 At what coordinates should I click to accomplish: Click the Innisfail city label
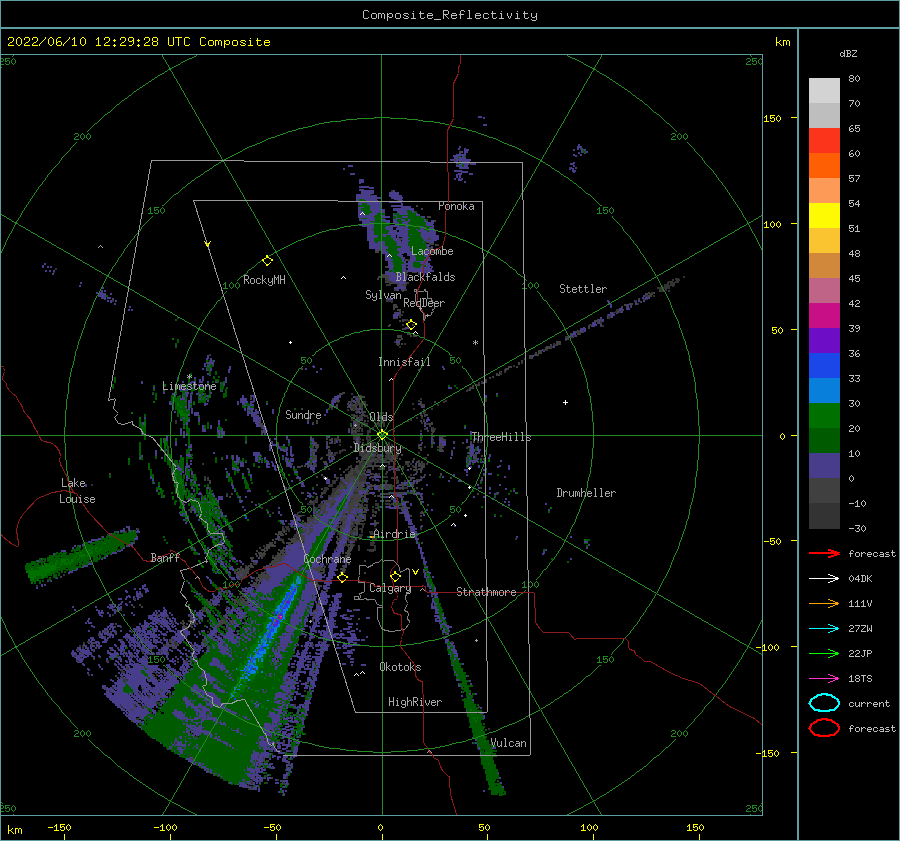pyautogui.click(x=404, y=362)
